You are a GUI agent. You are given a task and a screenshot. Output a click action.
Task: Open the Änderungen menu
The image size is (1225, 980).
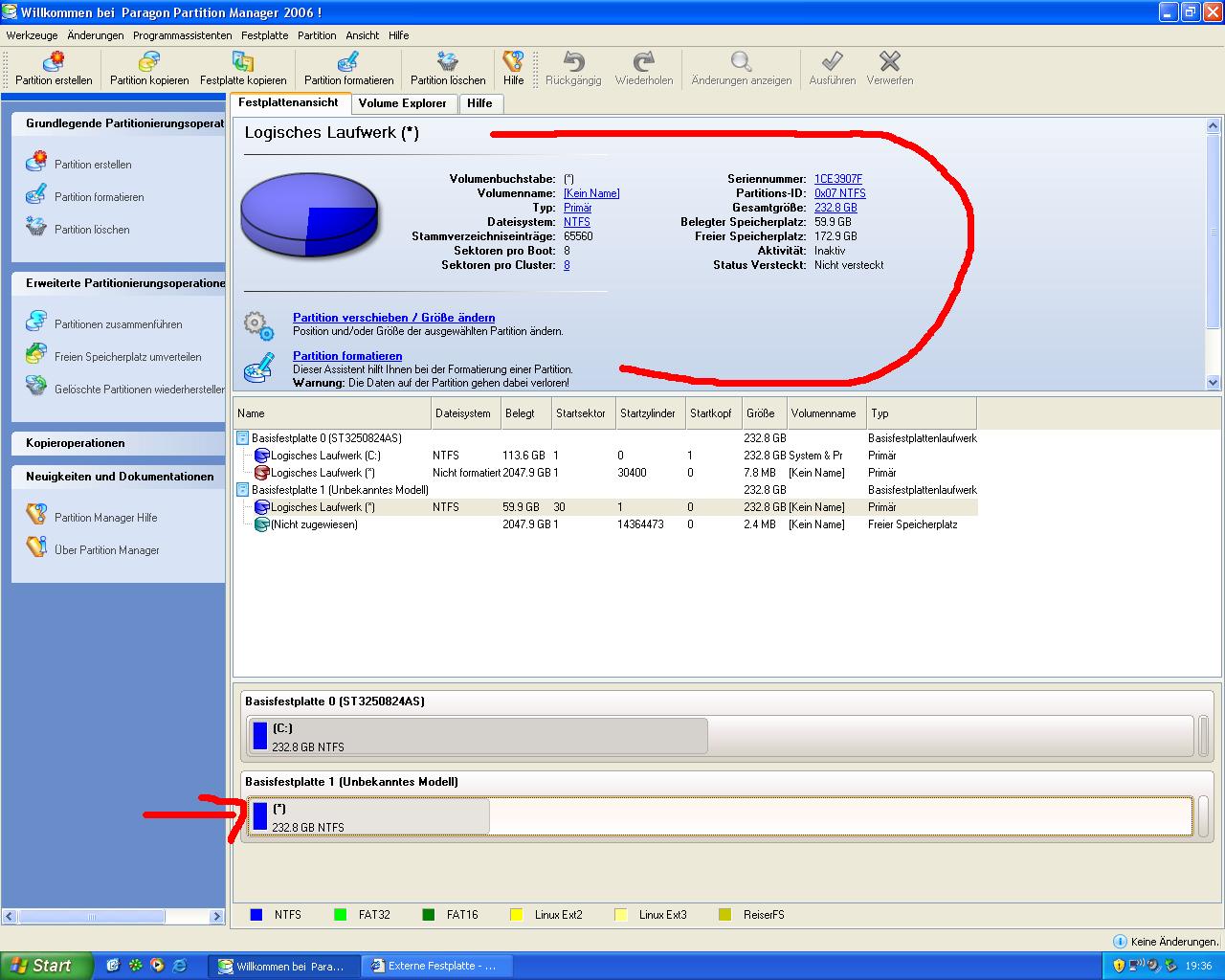[x=96, y=35]
